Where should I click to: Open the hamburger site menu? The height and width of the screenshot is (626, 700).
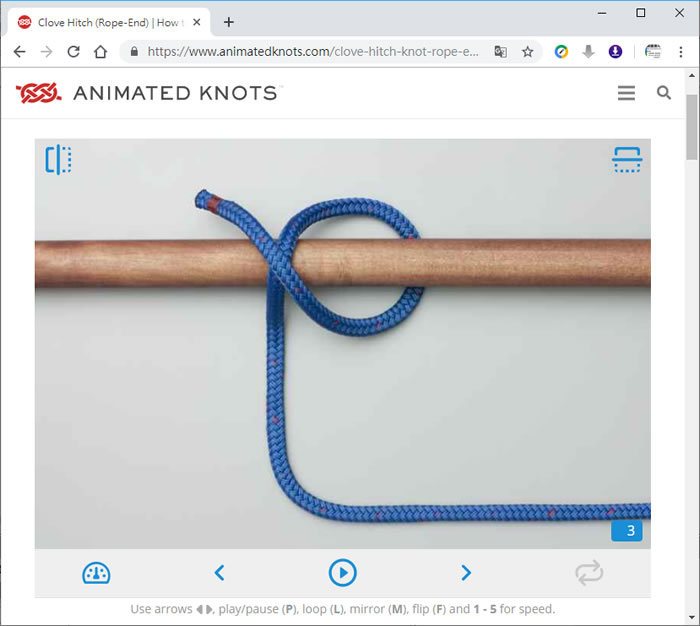[626, 93]
